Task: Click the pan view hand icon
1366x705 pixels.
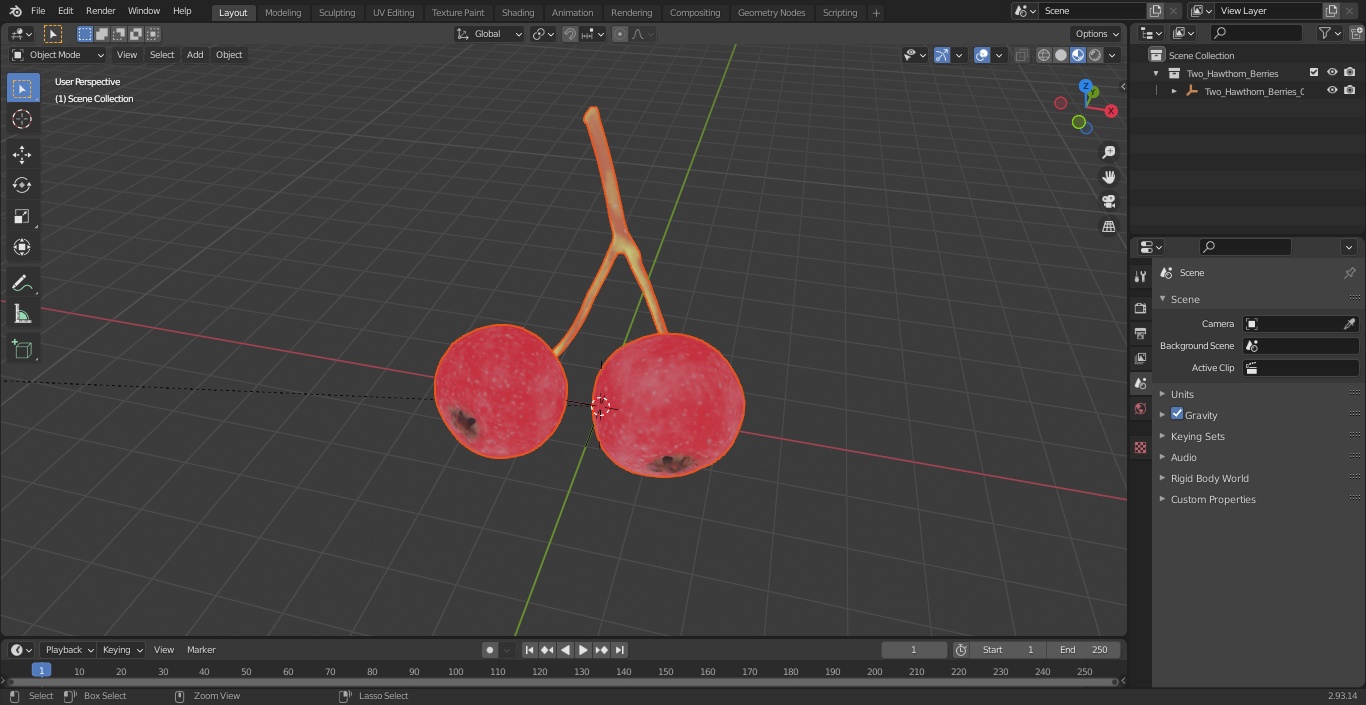Action: click(1108, 177)
